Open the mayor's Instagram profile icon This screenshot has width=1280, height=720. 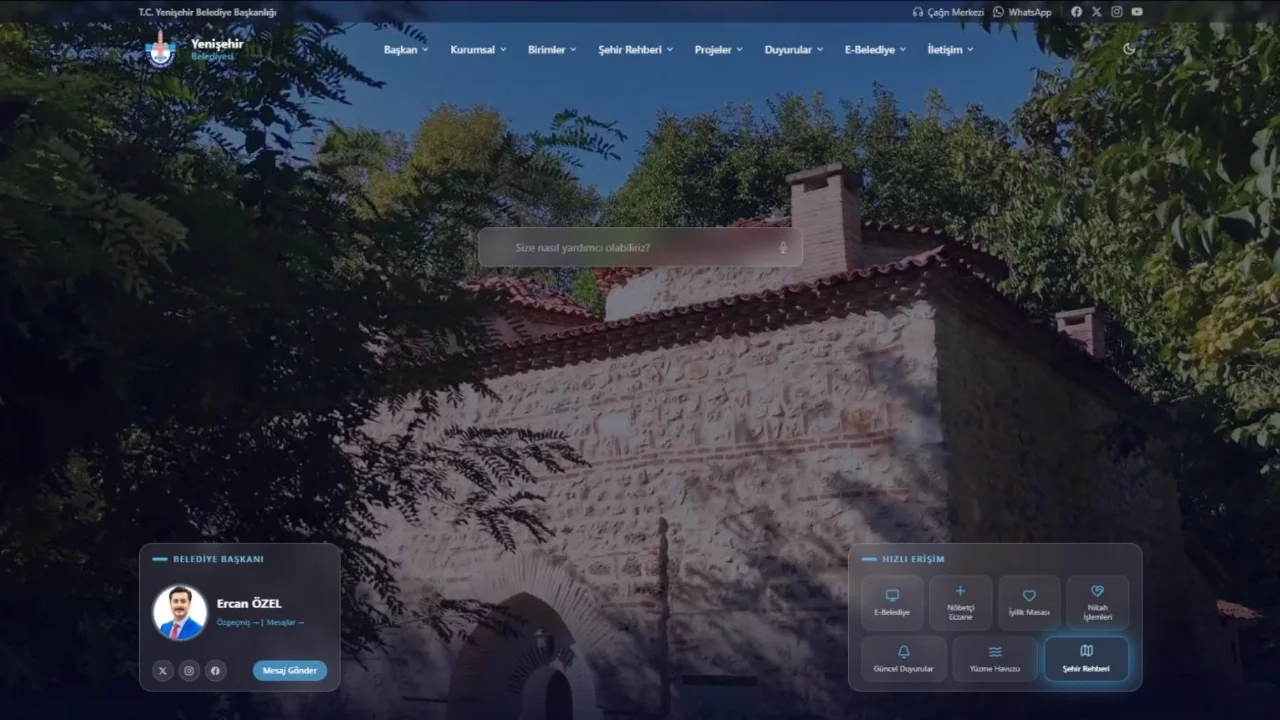click(x=189, y=671)
